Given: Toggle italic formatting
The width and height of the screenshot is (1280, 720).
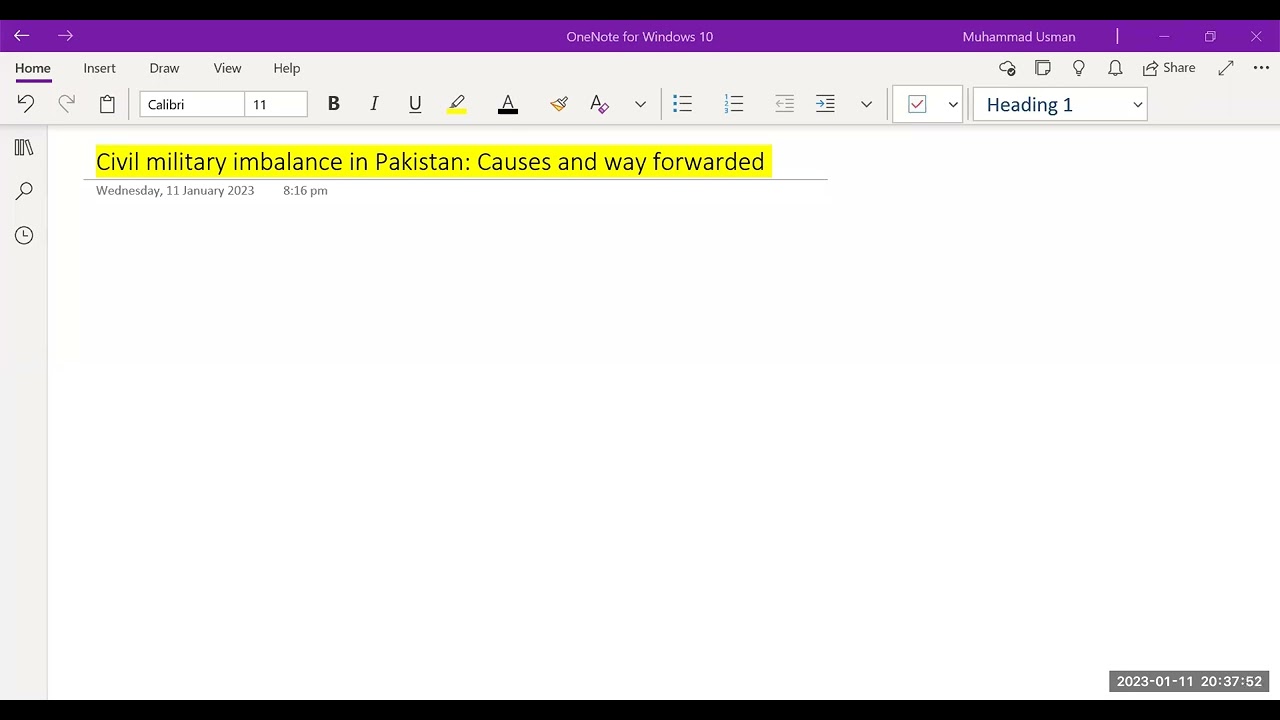Looking at the screenshot, I should coord(374,104).
